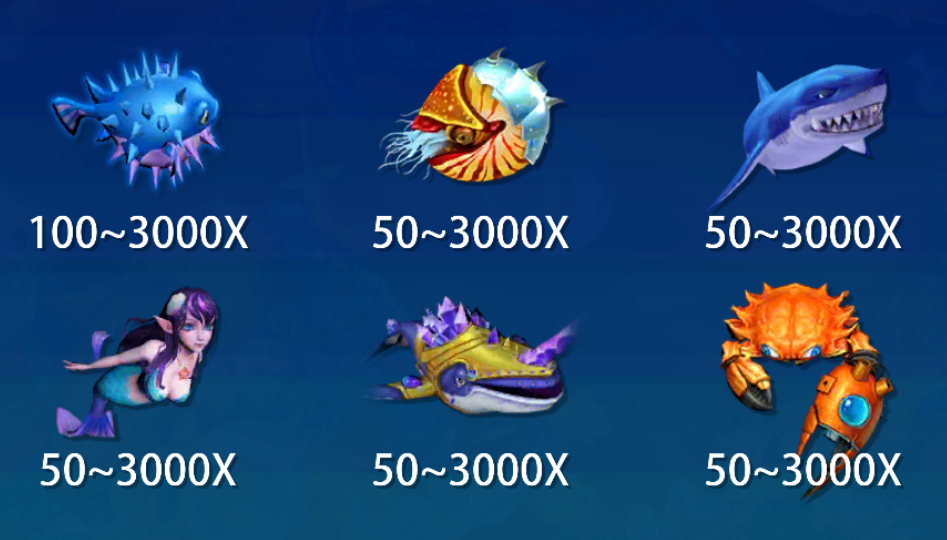Click the nautilus's white tentacles
The height and width of the screenshot is (540, 947).
[x=406, y=150]
